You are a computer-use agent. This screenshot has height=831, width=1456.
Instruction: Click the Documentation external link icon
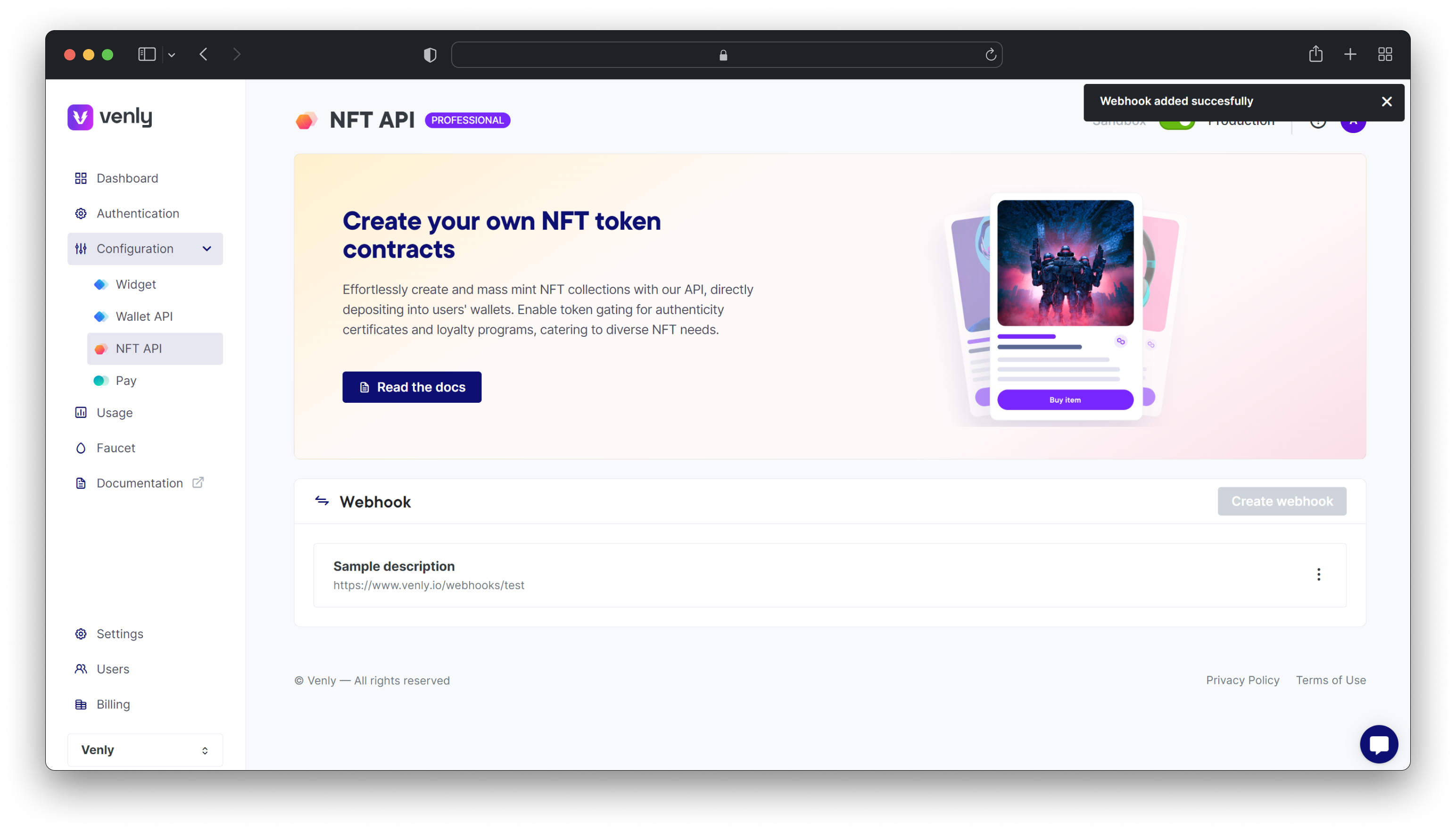point(198,483)
